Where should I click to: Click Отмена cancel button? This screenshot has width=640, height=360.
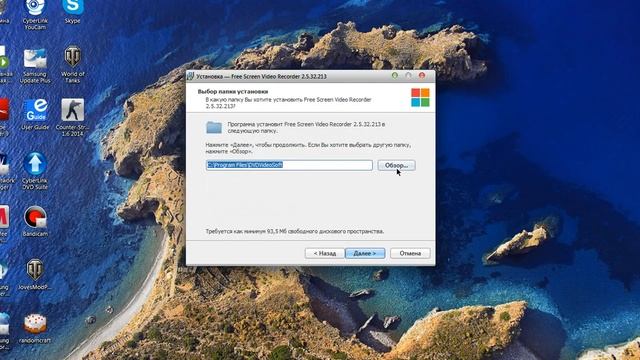point(410,253)
